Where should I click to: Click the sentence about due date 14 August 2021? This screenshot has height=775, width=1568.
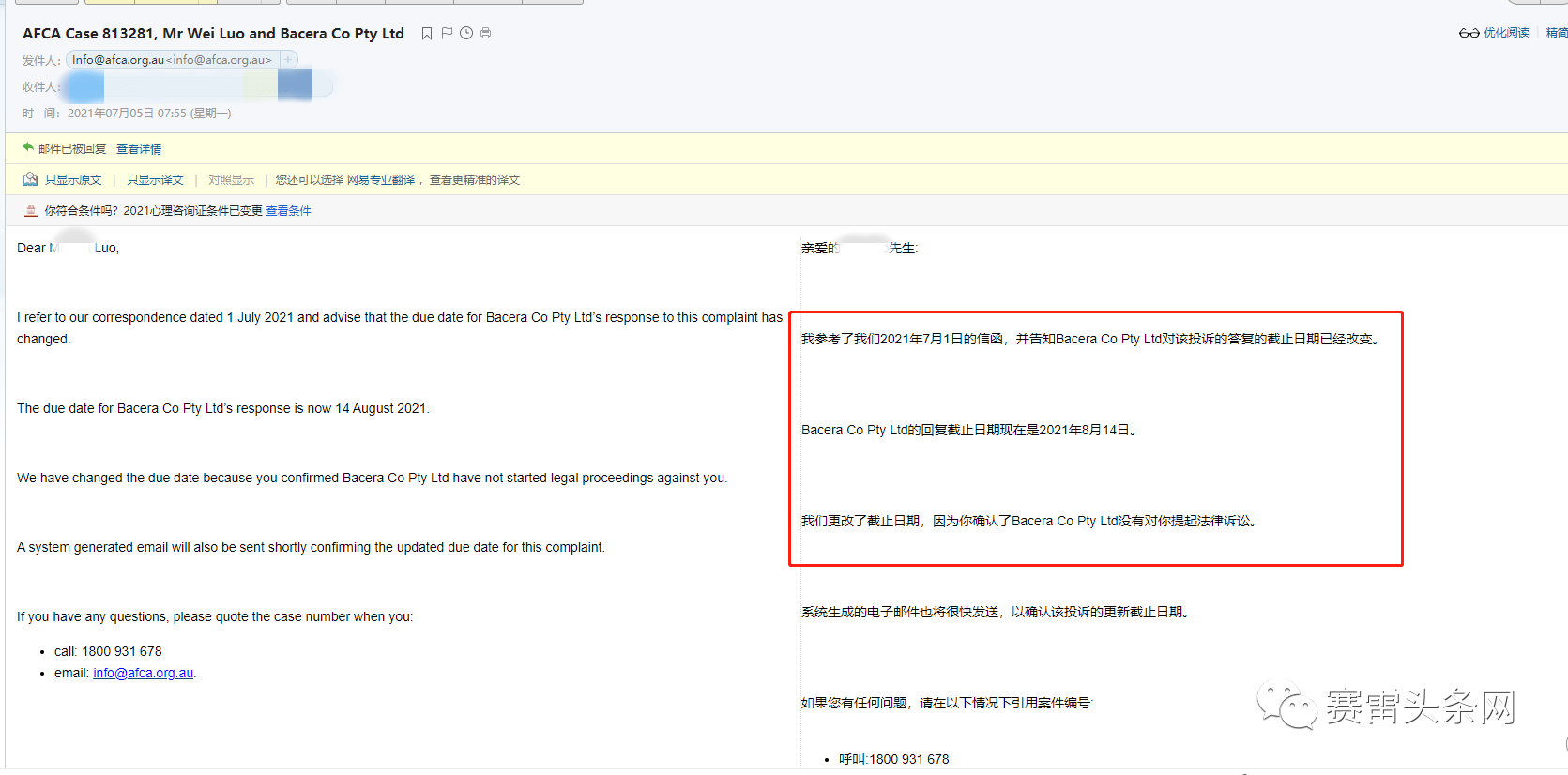tap(223, 408)
